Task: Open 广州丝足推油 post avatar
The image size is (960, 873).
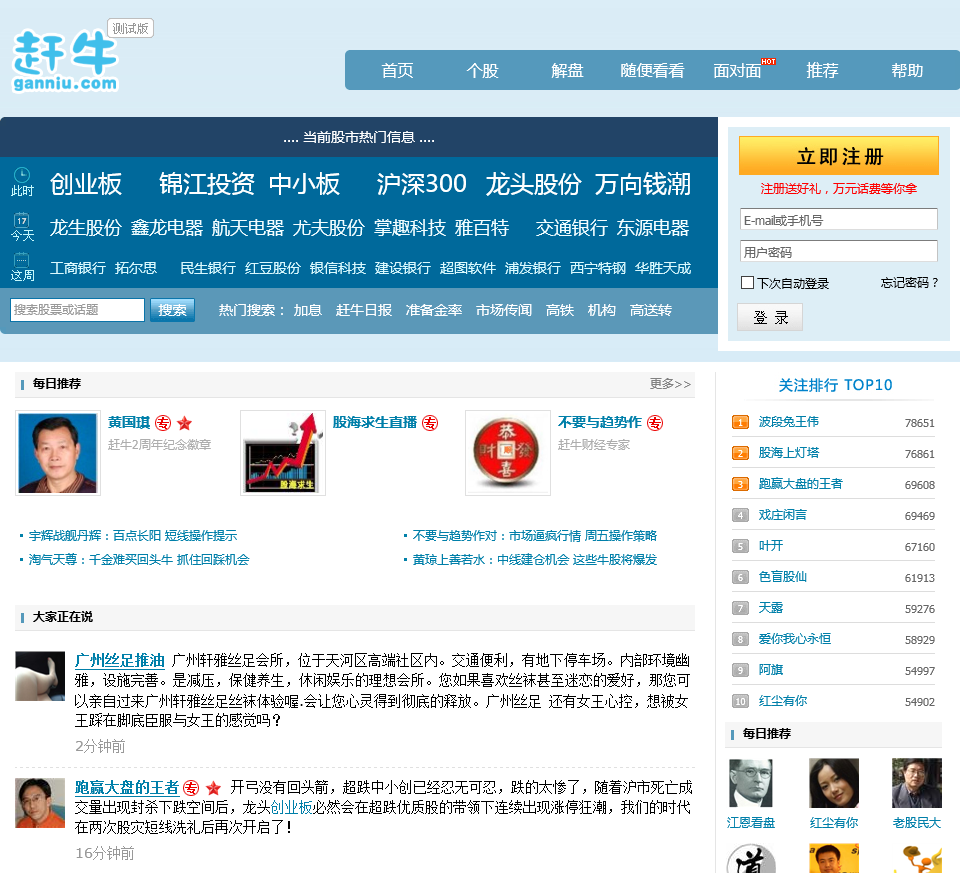Action: click(x=40, y=676)
